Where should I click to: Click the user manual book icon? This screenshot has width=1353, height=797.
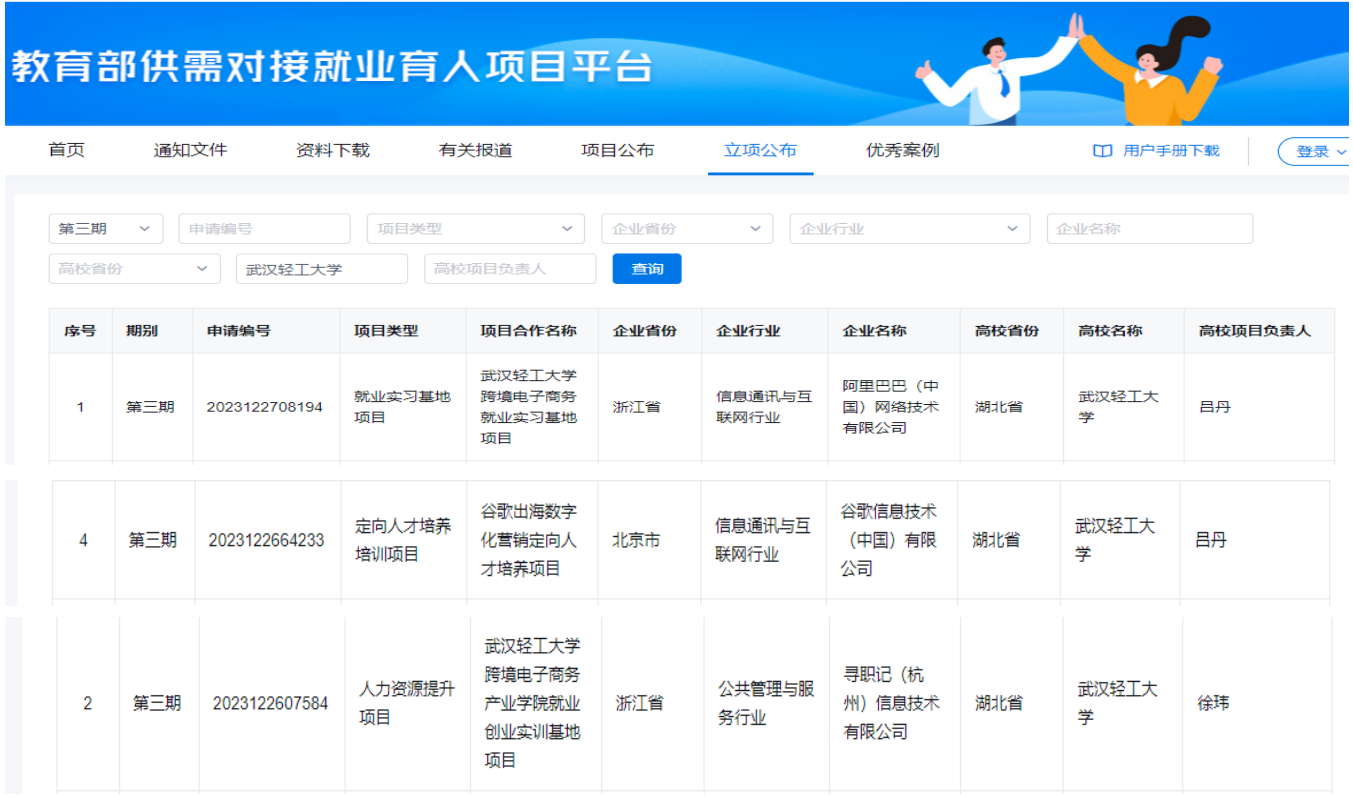pos(1102,151)
